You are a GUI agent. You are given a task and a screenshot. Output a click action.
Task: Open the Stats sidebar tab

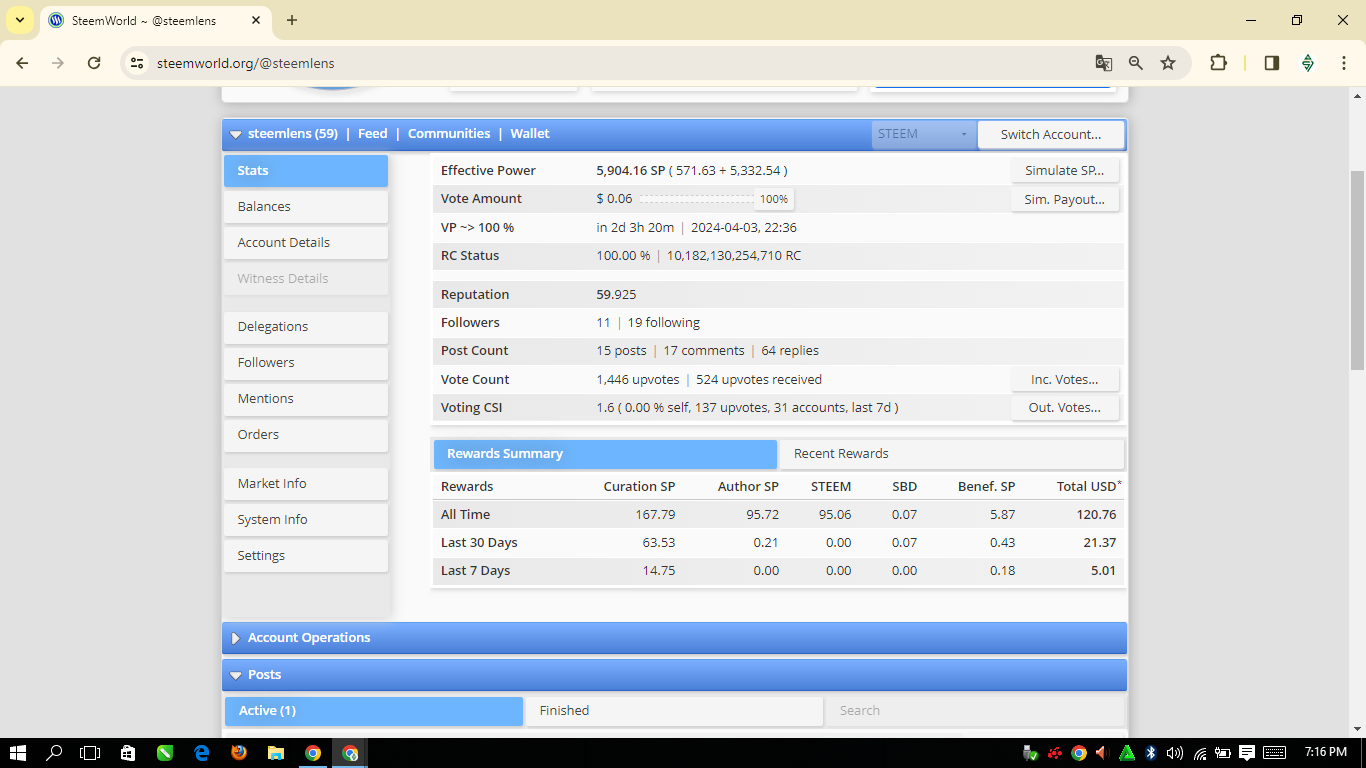(306, 171)
